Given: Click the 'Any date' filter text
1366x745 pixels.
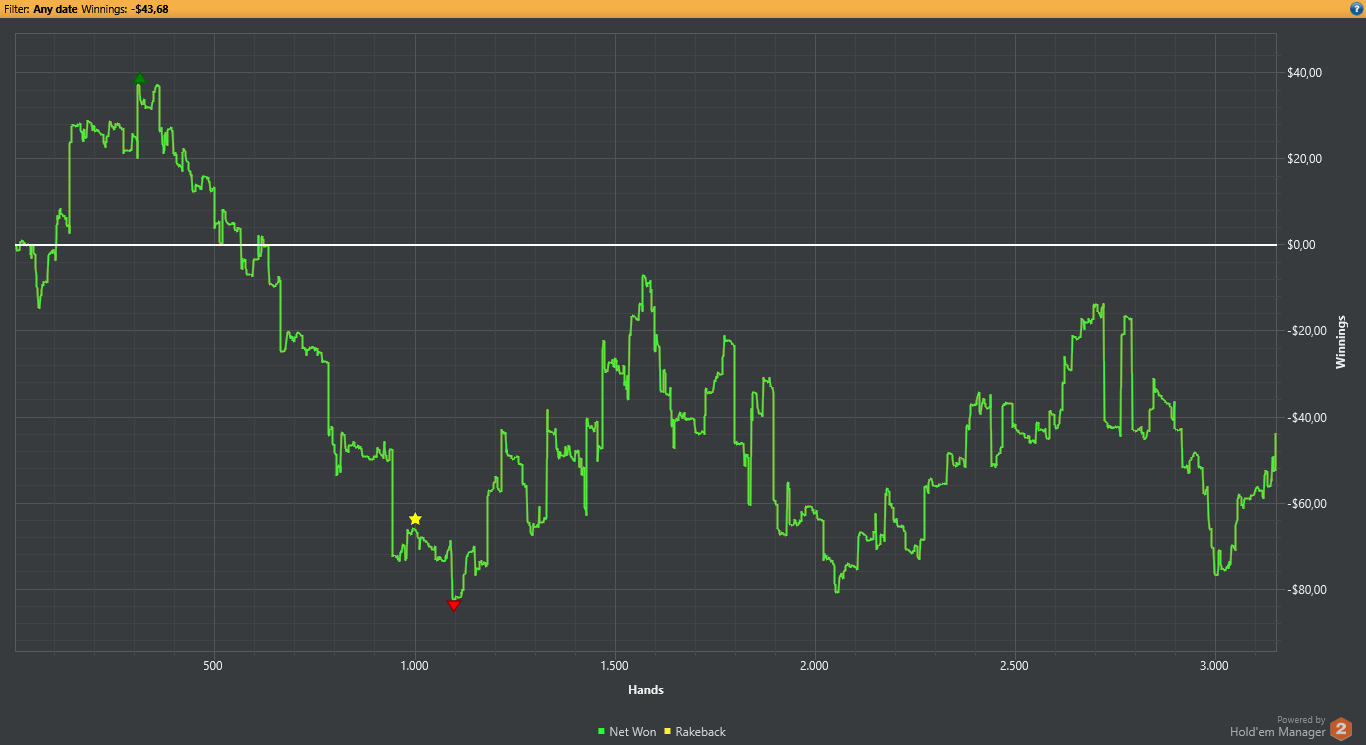Looking at the screenshot, I should point(54,9).
